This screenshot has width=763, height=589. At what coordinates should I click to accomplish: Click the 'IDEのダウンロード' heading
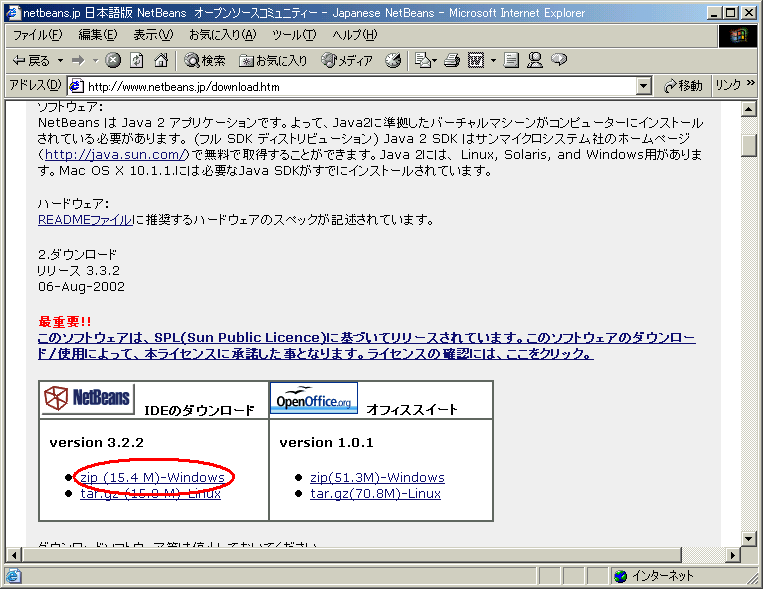click(199, 410)
